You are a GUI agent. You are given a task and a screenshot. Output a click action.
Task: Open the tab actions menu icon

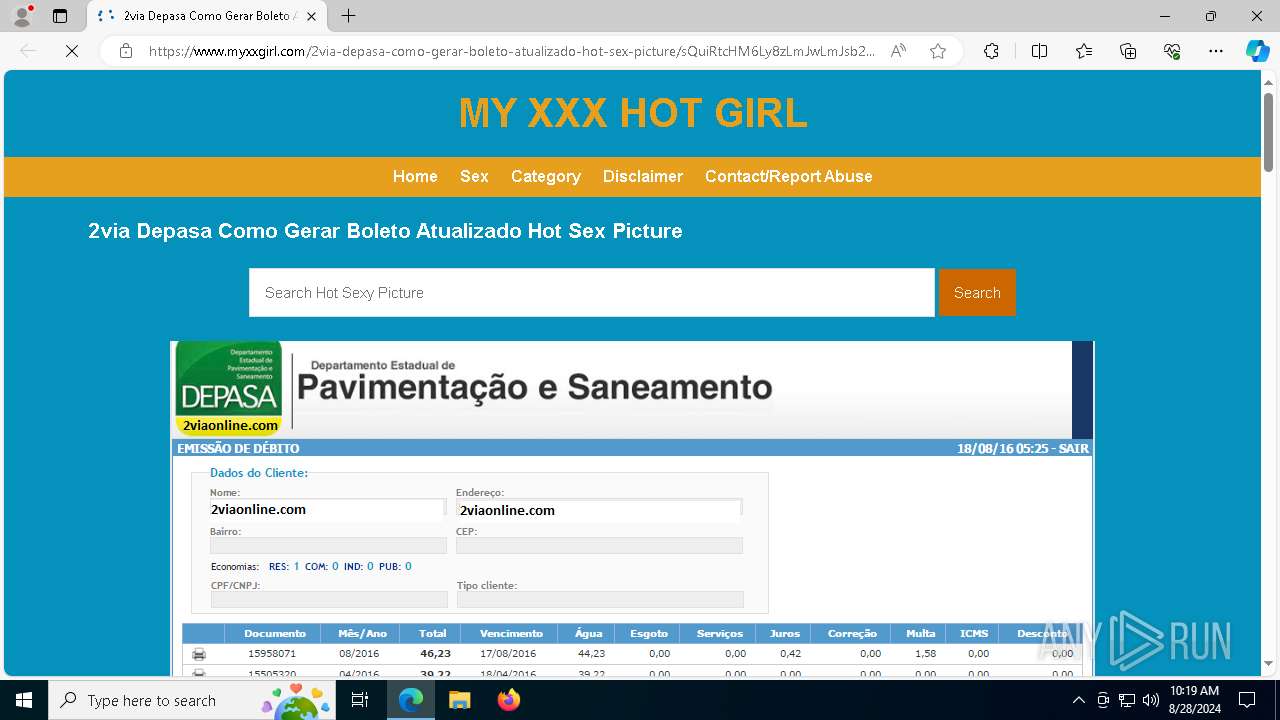click(x=60, y=16)
